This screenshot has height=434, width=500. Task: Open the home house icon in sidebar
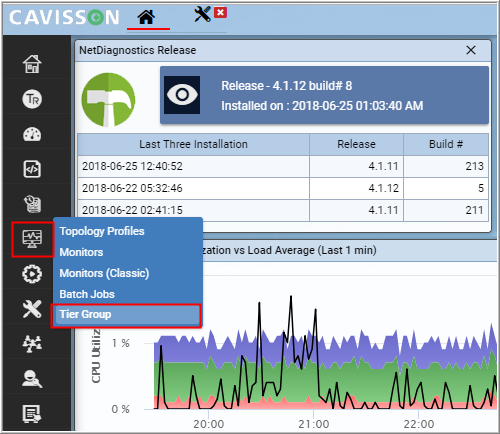(x=32, y=64)
